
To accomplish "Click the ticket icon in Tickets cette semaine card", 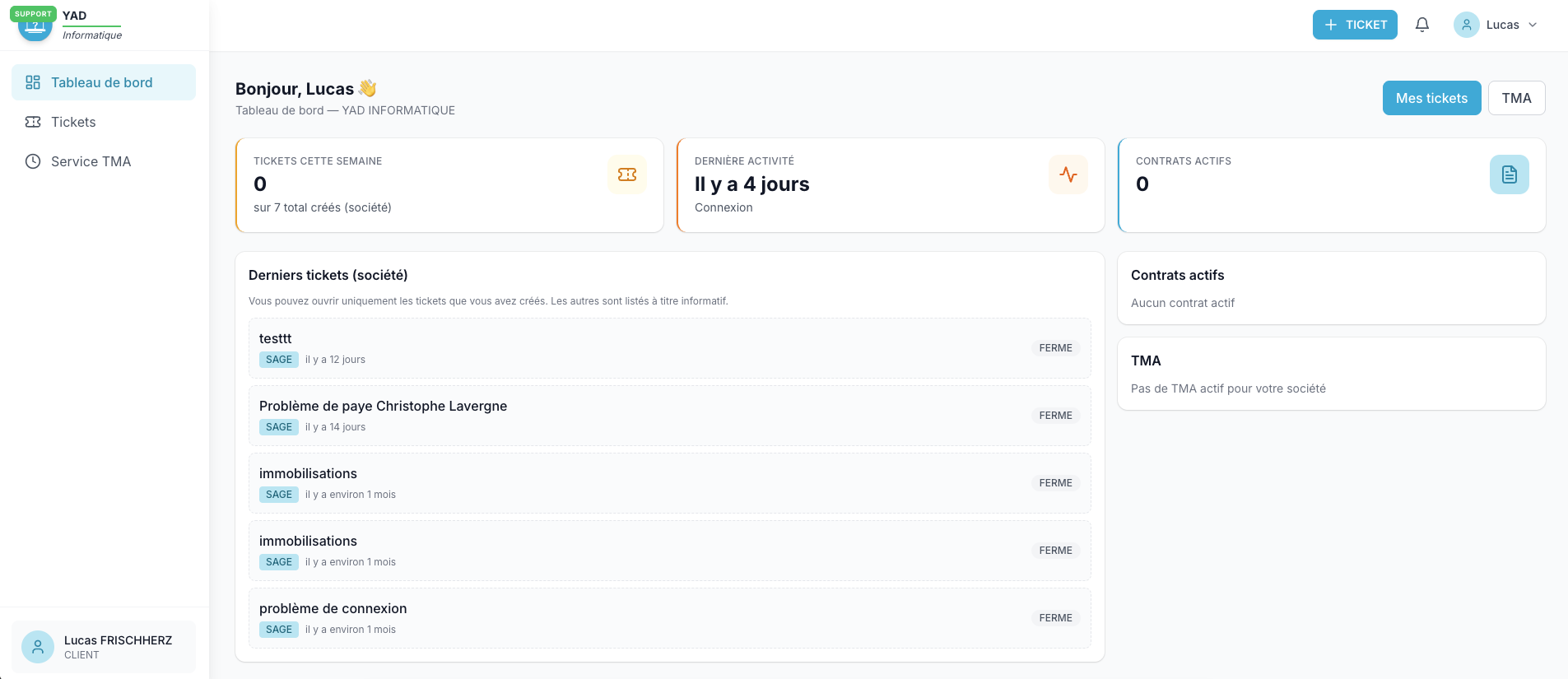I will [x=627, y=174].
